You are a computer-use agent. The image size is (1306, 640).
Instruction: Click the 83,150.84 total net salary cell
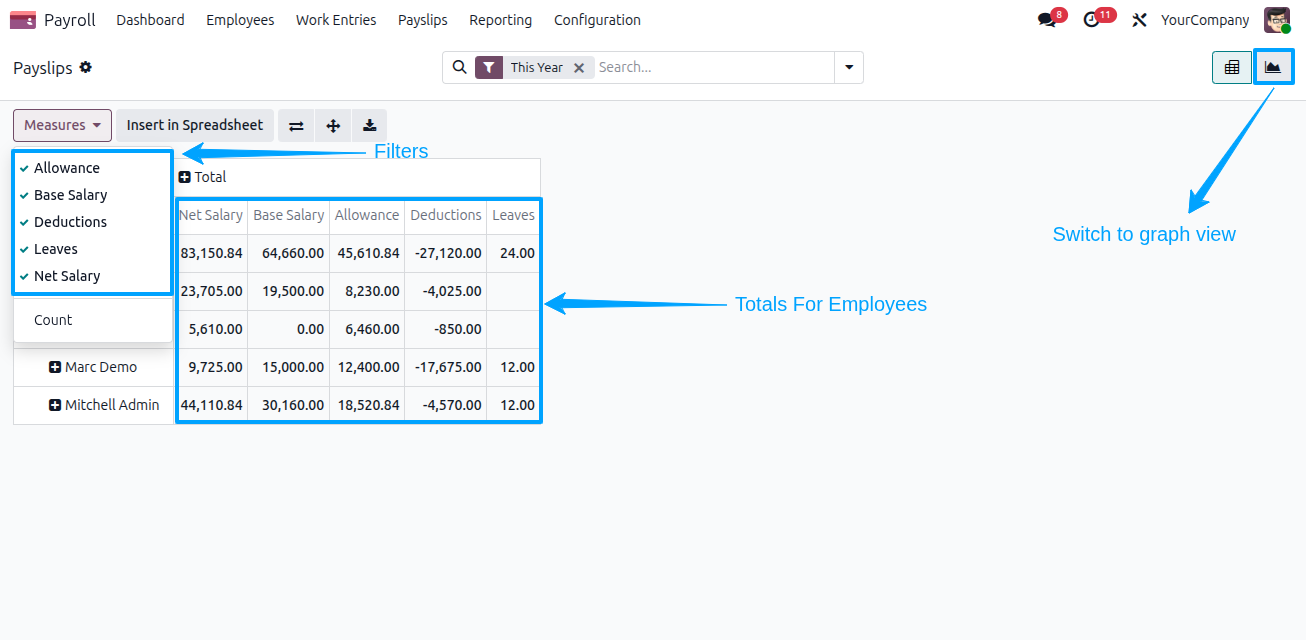[211, 253]
